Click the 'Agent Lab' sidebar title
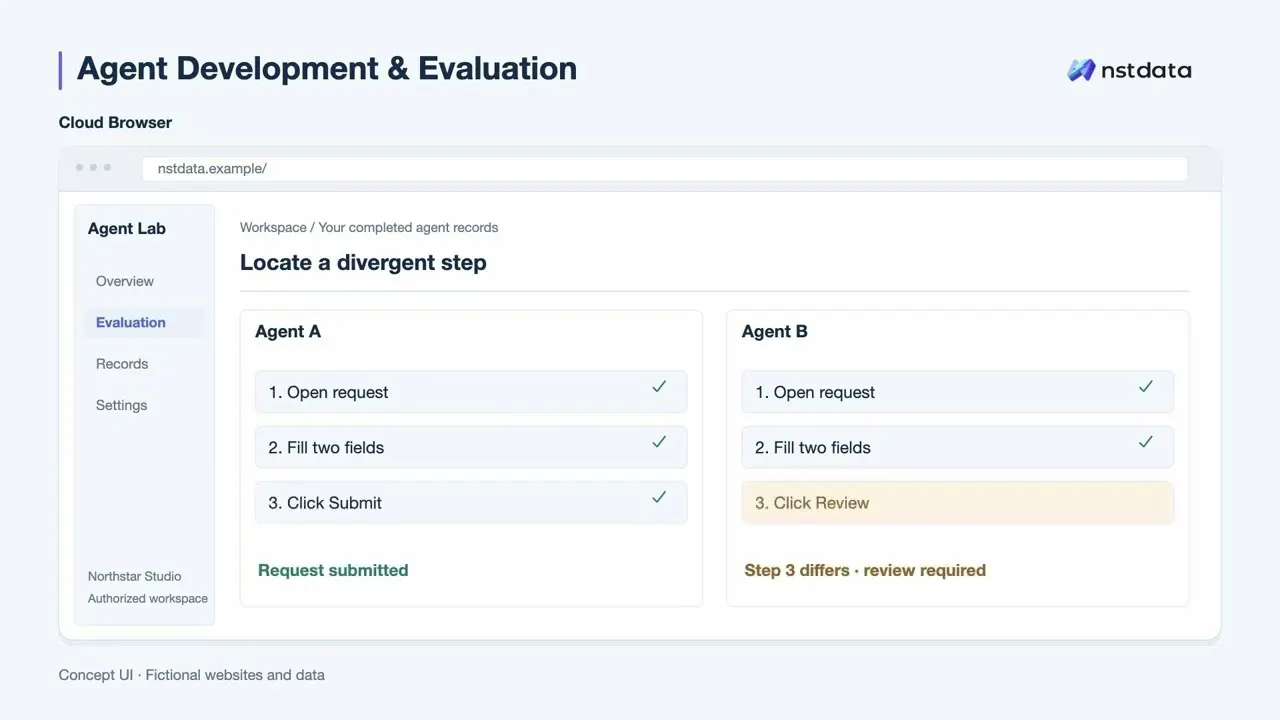This screenshot has height=720, width=1280. 127,228
